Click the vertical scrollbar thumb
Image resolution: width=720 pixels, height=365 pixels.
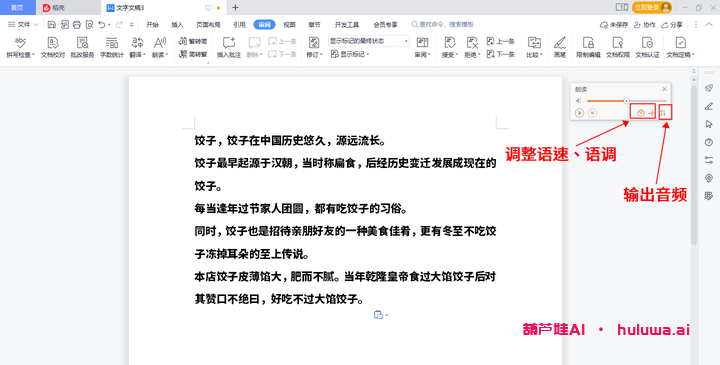694,164
